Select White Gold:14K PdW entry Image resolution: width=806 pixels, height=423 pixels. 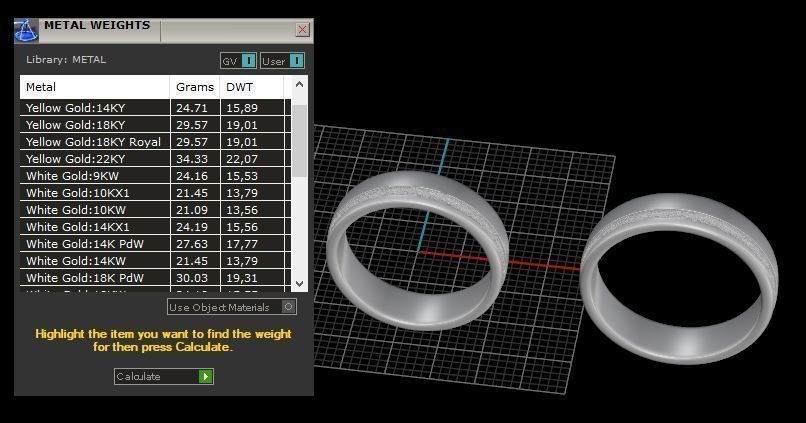(155, 244)
